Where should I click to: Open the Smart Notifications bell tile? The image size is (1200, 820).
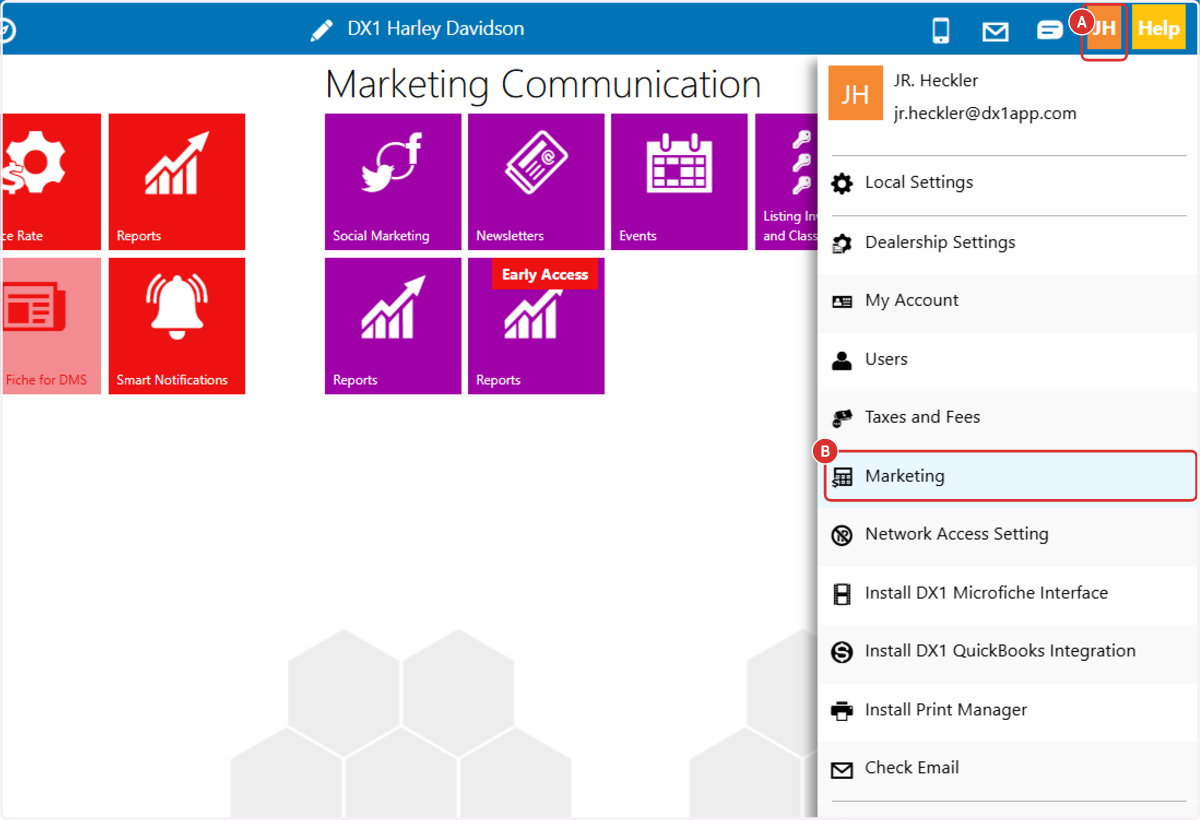(177, 326)
